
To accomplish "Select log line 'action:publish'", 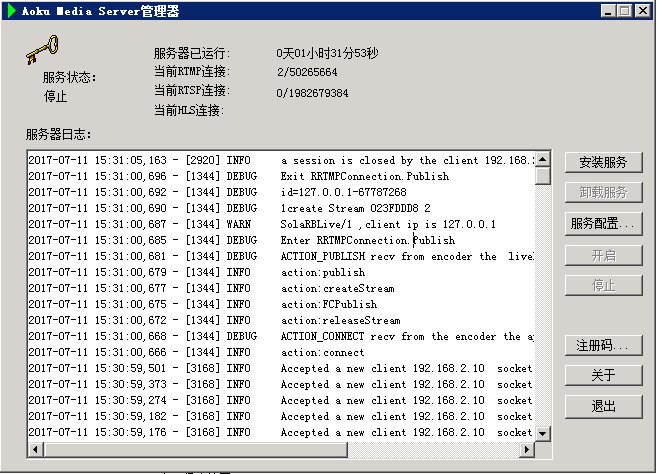I will pos(281,272).
